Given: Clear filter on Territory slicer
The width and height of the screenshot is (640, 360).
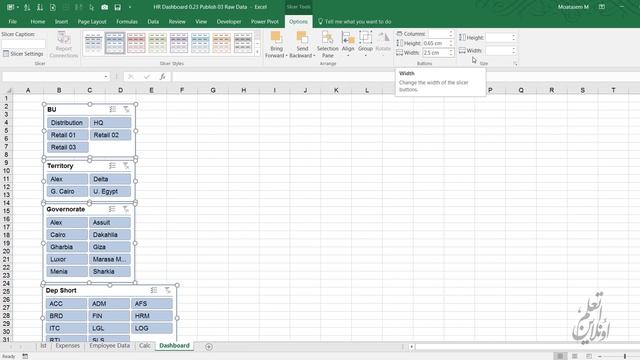Looking at the screenshot, I should 126,165.
